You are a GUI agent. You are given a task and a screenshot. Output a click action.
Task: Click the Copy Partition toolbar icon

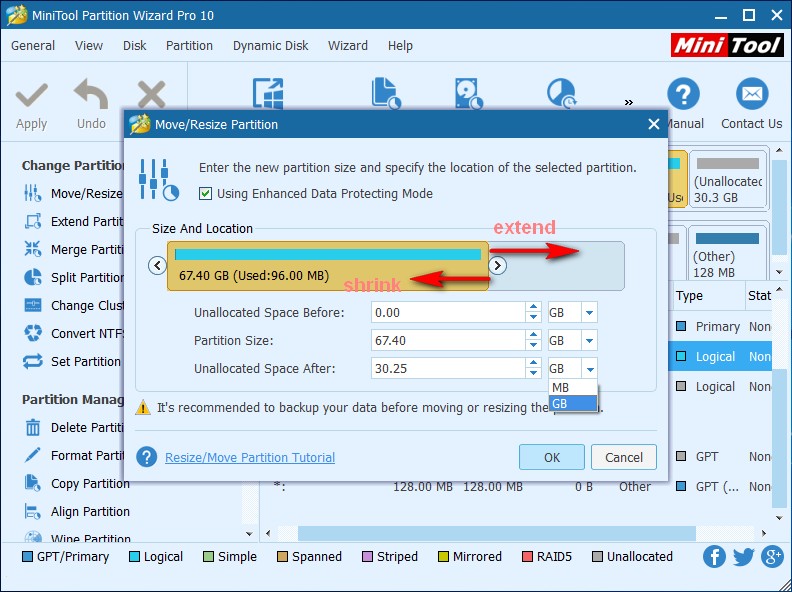coord(386,93)
